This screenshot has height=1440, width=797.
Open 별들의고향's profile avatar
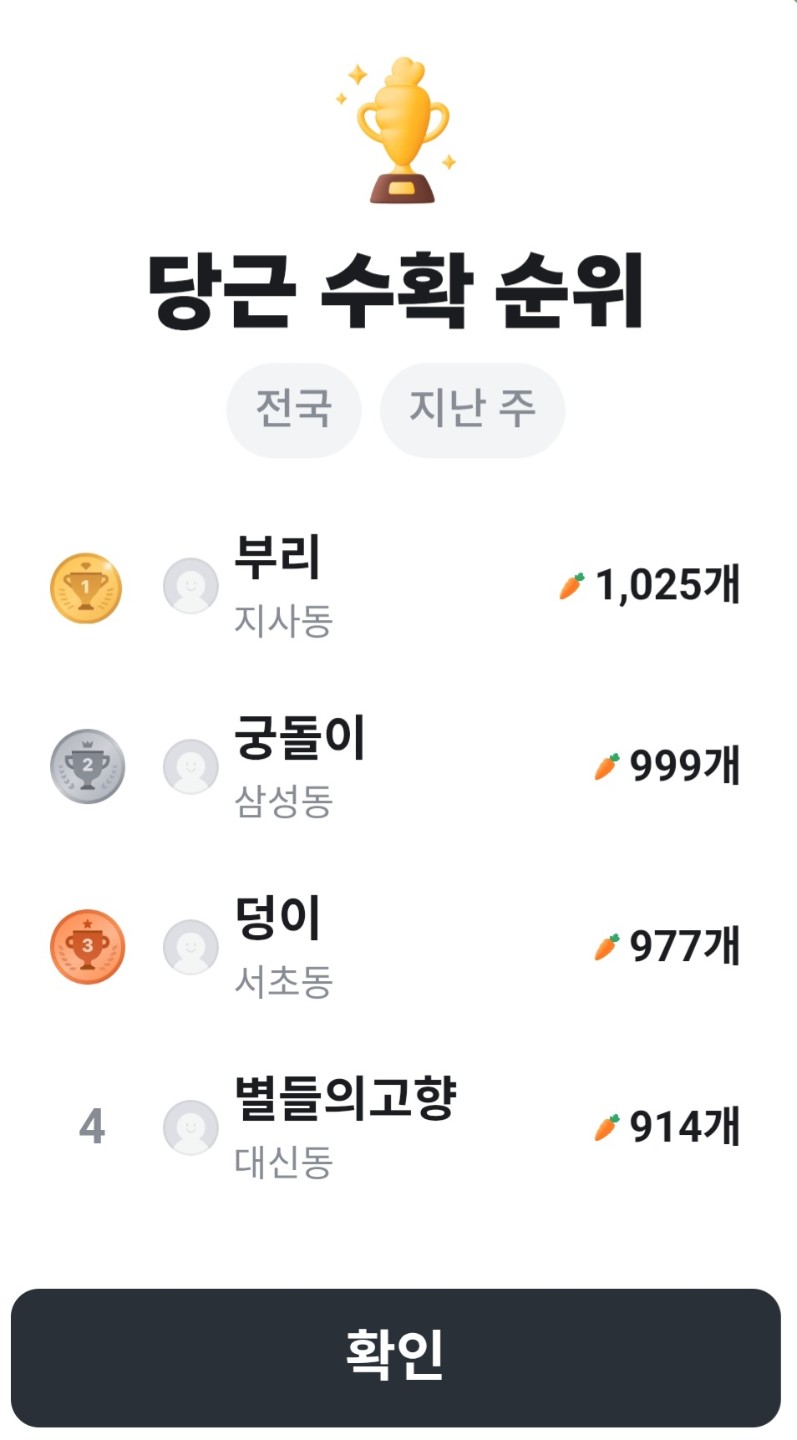pyautogui.click(x=190, y=1127)
